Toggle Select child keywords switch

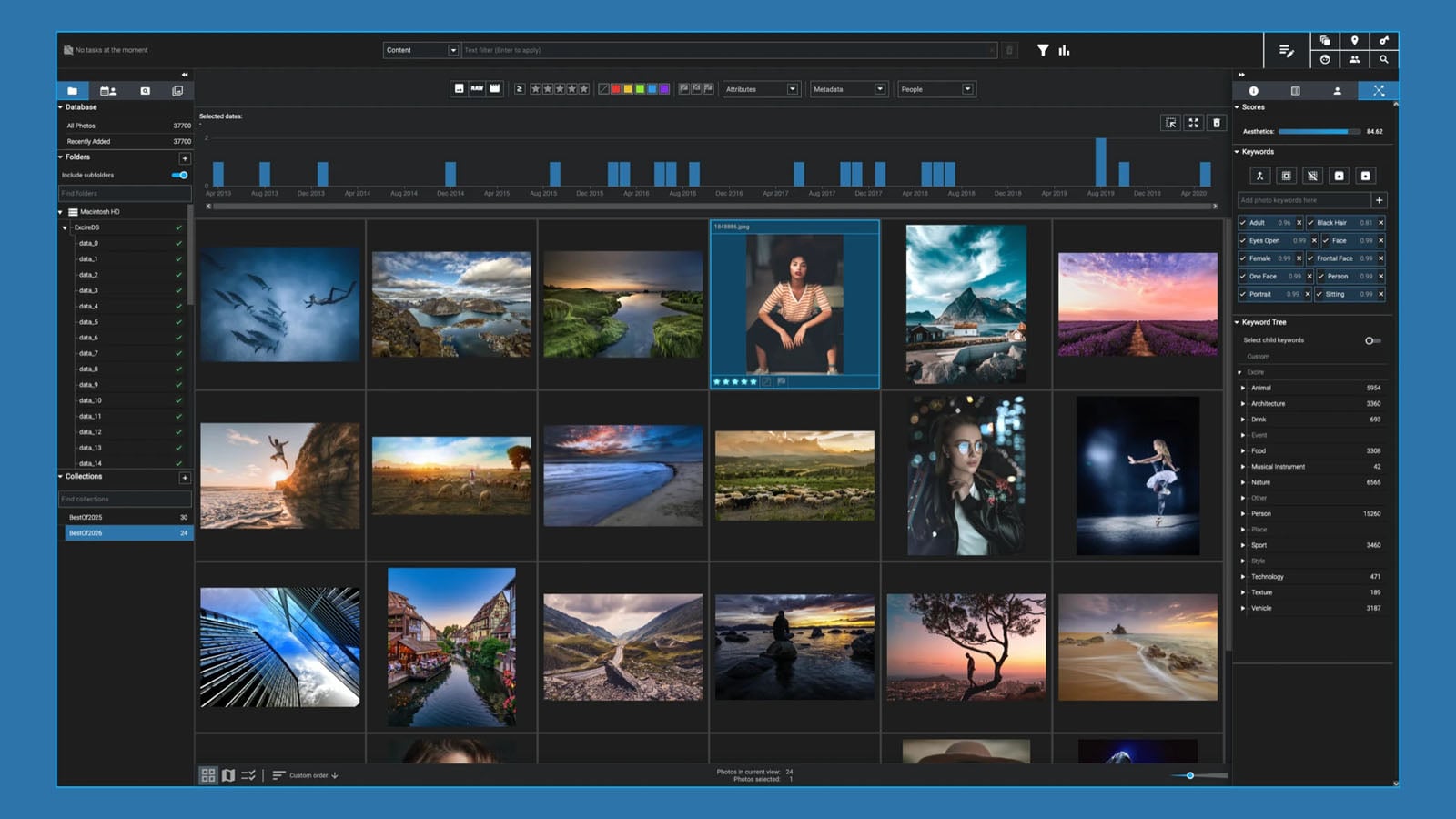pos(1372,340)
